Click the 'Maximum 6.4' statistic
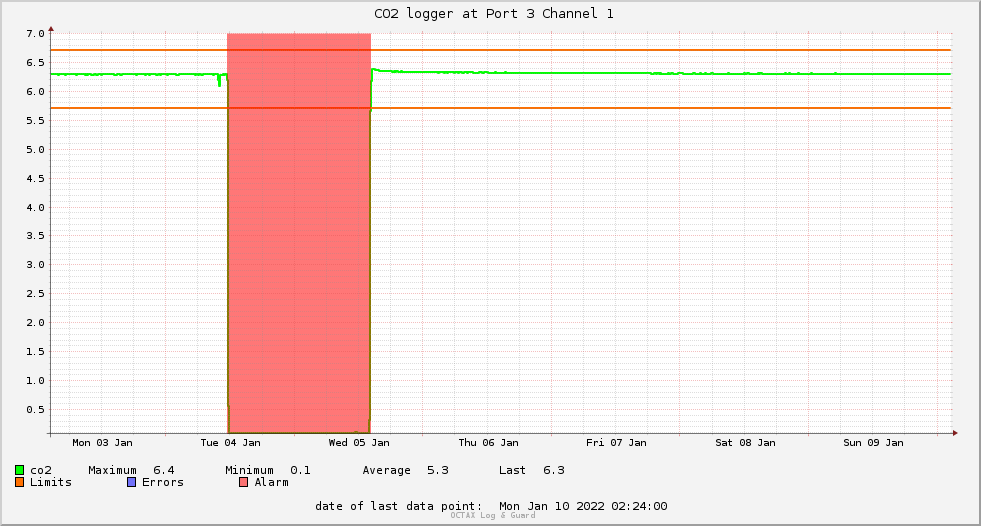 point(131,470)
